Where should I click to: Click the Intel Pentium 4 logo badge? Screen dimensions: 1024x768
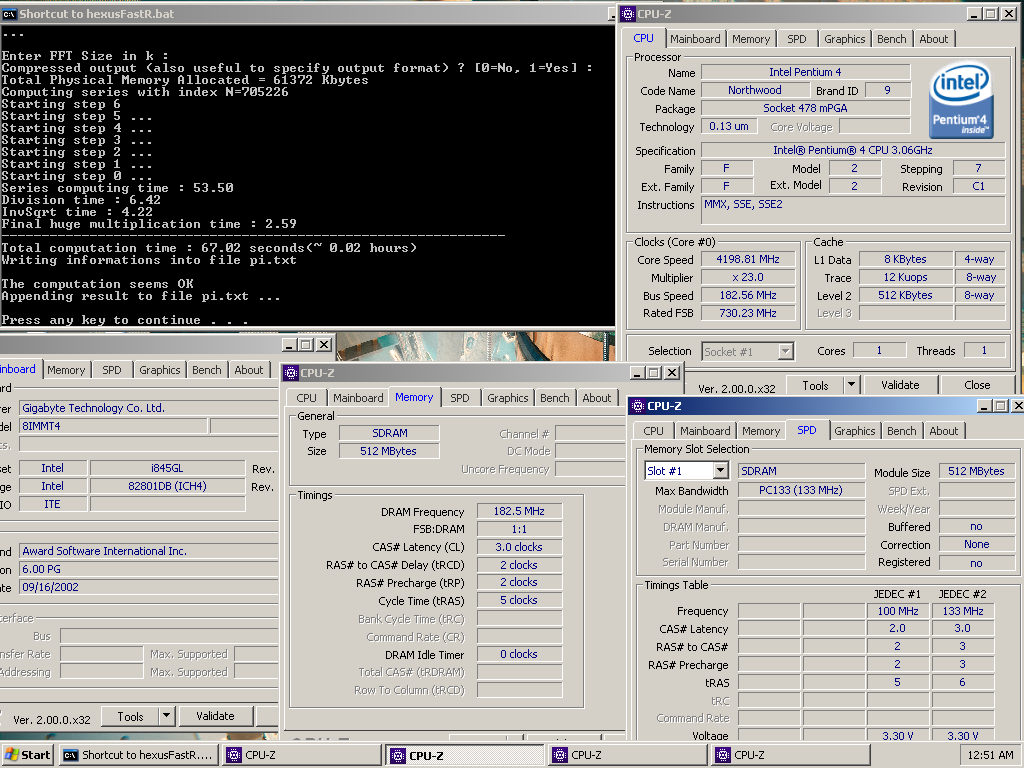click(961, 101)
